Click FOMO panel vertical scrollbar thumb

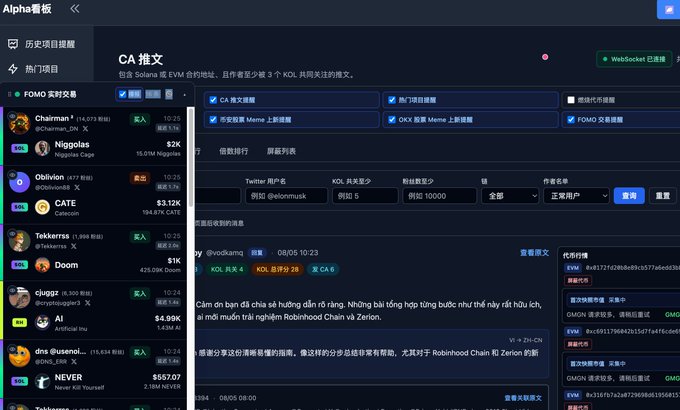190,157
